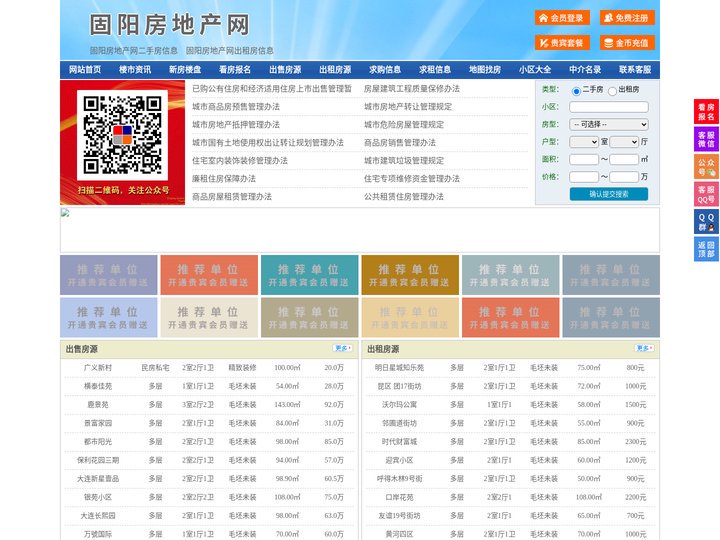Viewport: 720px width, 540px height.
Task: Click 更多 in 出租房源 header
Action: [644, 349]
